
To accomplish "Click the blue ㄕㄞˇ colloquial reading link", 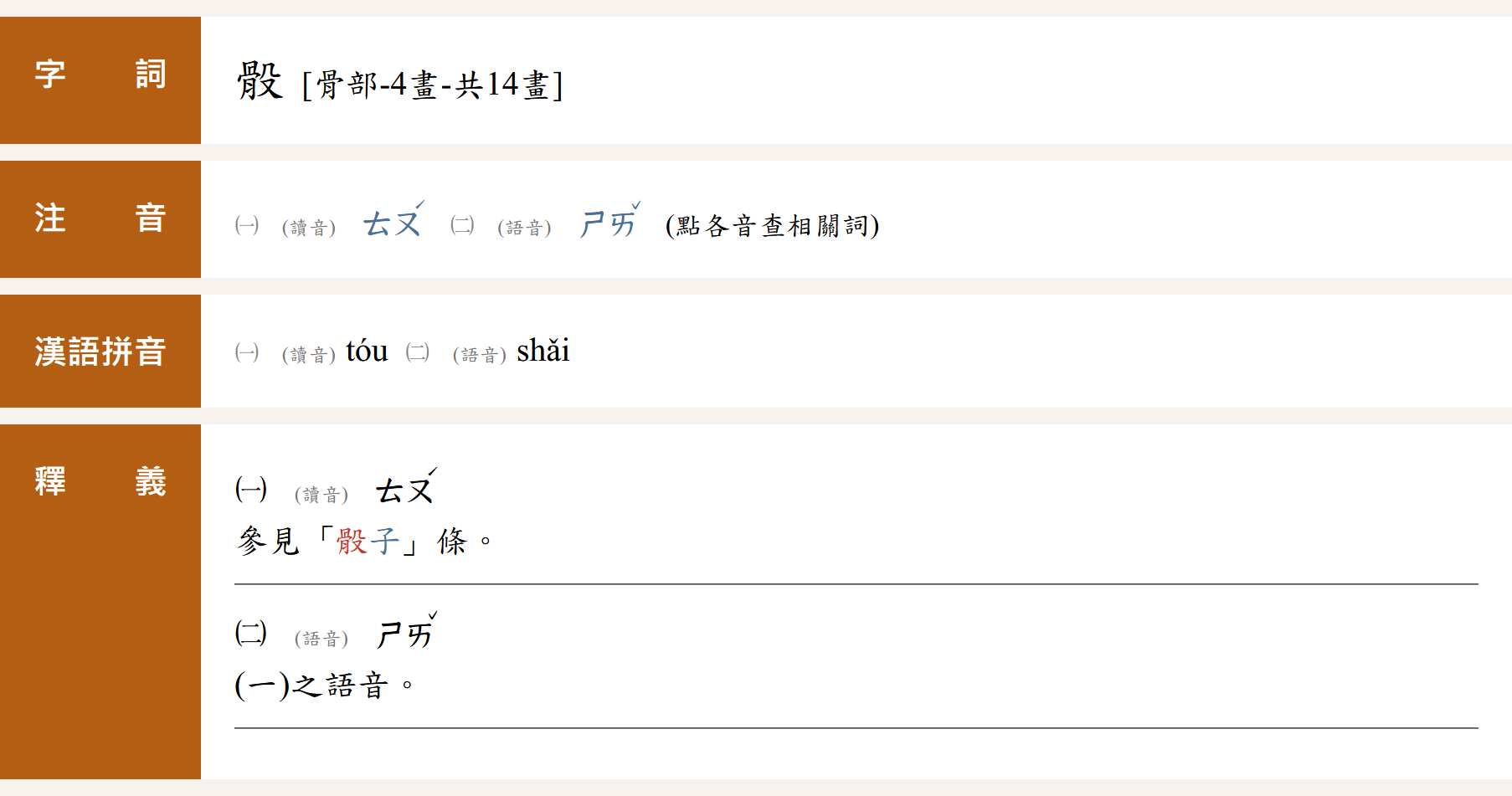I will tap(609, 223).
